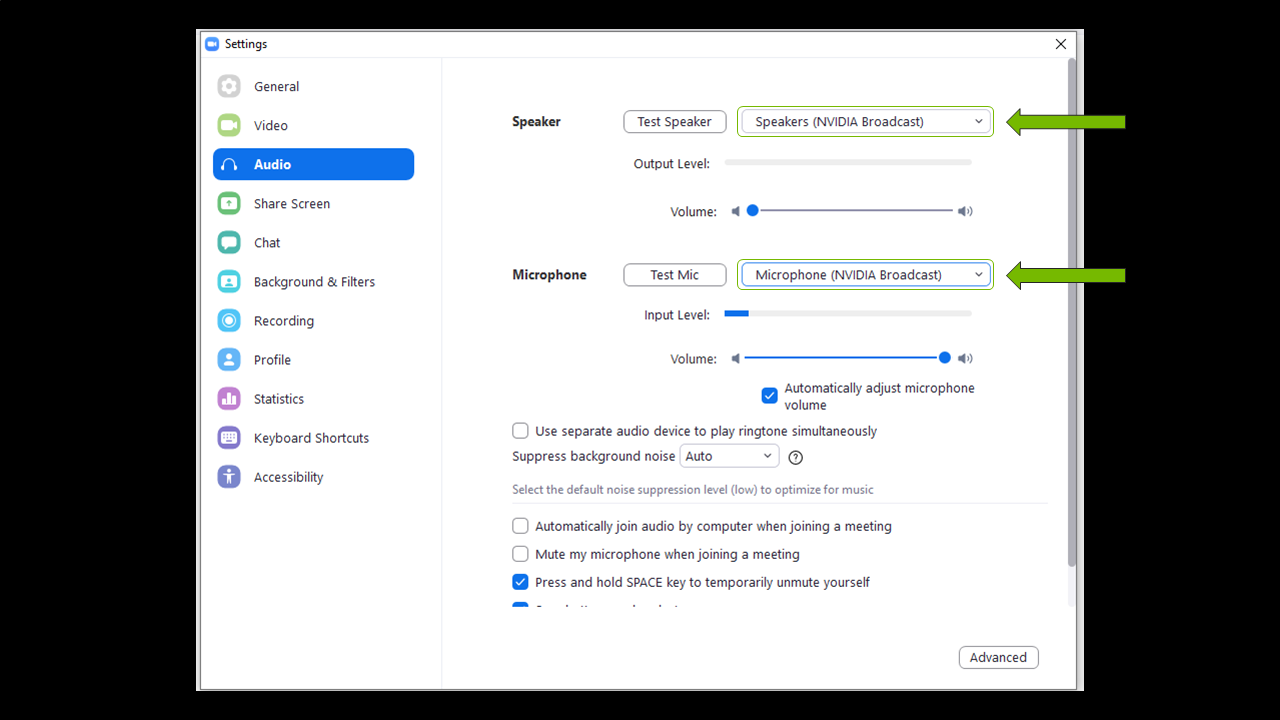Screen dimensions: 1280x720
Task: Click the settings panel vertical scrollbar
Action: point(1072,300)
